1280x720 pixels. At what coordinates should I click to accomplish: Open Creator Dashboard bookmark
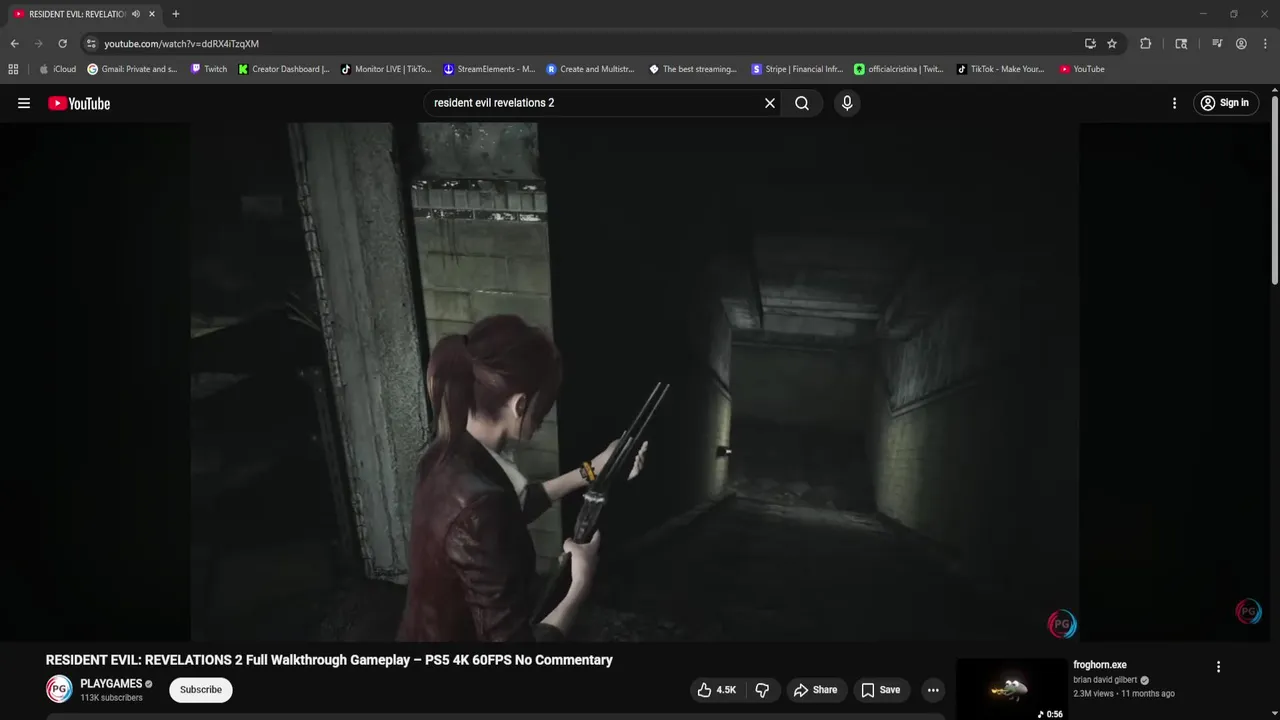(x=284, y=69)
